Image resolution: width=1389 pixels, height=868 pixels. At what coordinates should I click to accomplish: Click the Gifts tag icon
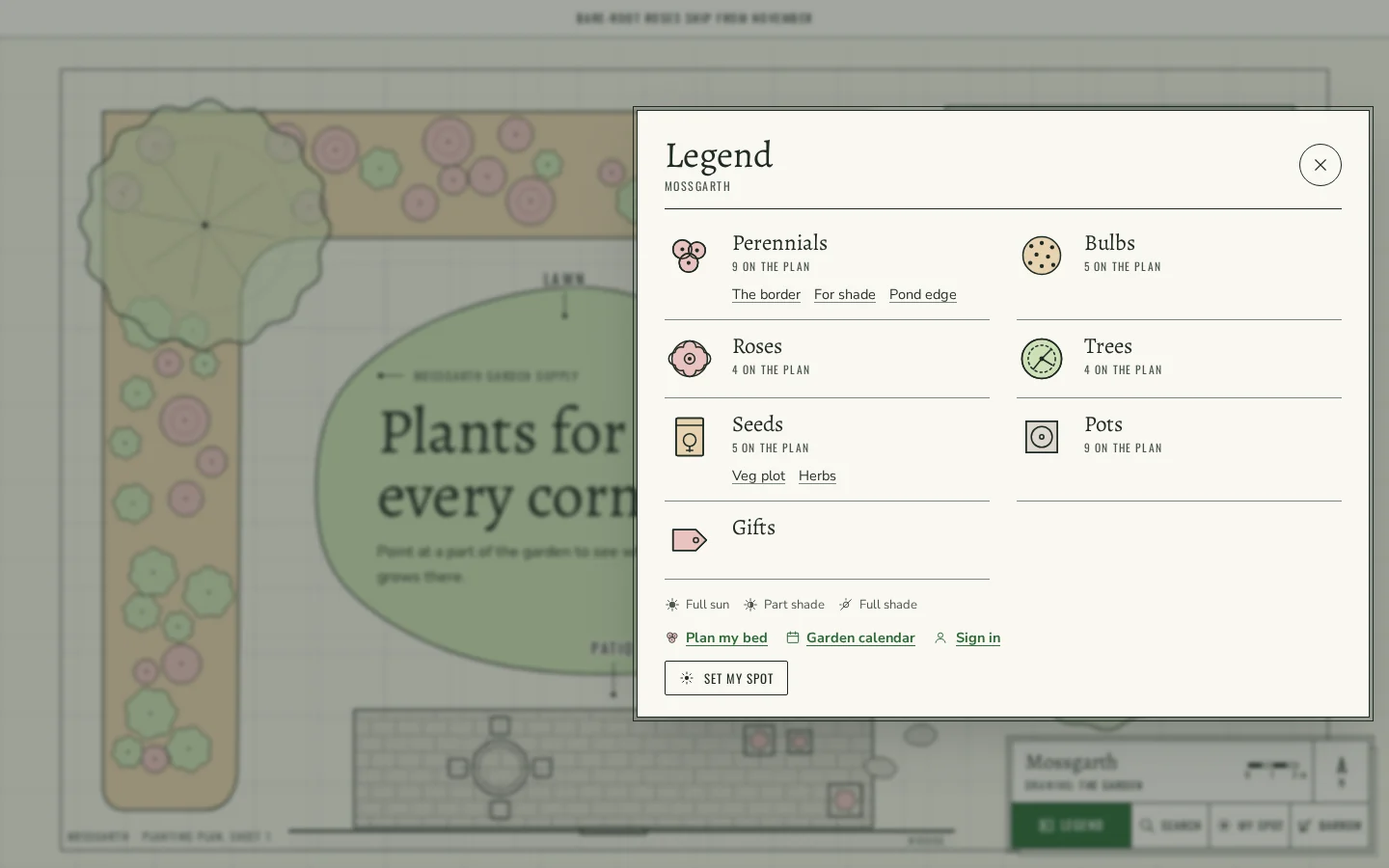tap(689, 540)
